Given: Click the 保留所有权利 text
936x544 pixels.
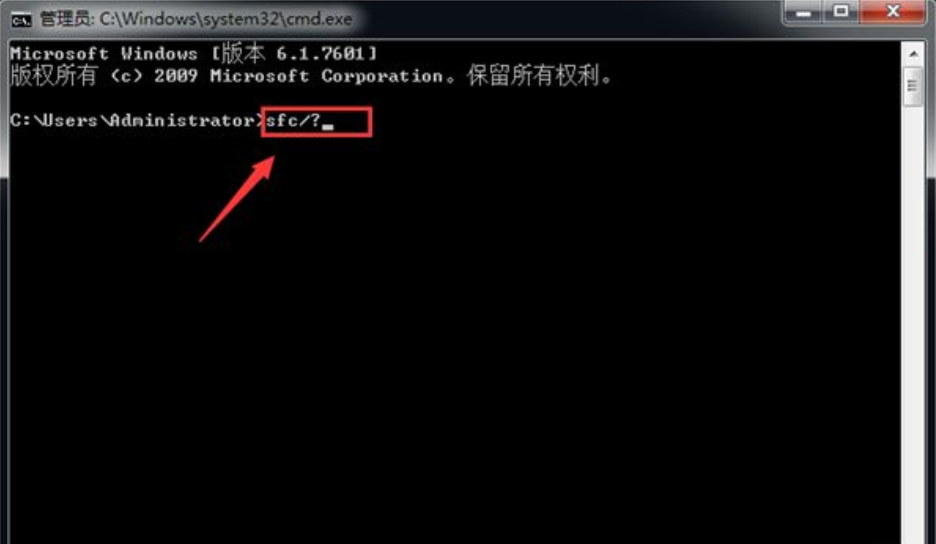Looking at the screenshot, I should [x=533, y=76].
